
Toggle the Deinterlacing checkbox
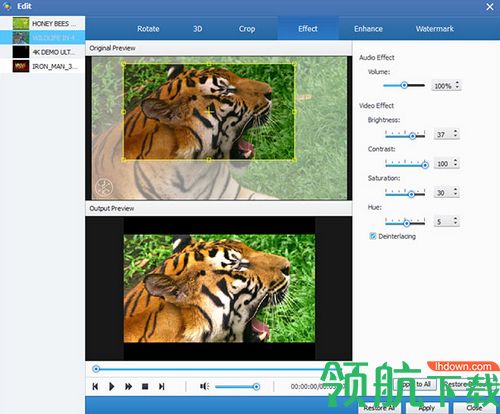tap(373, 236)
